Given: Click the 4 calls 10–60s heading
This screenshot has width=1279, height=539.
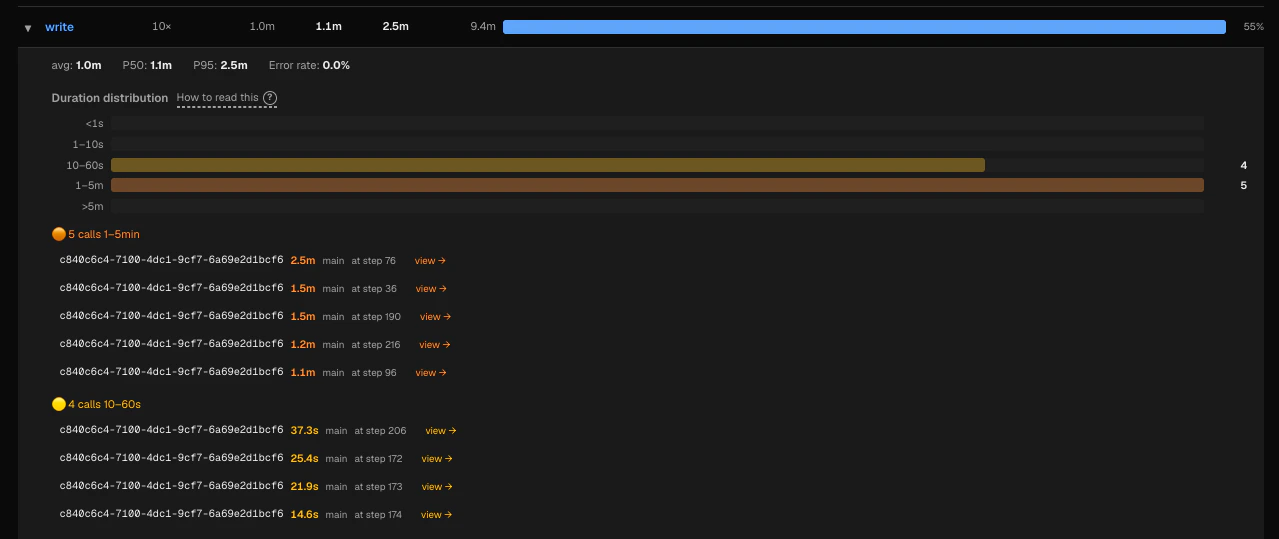Looking at the screenshot, I should (104, 404).
